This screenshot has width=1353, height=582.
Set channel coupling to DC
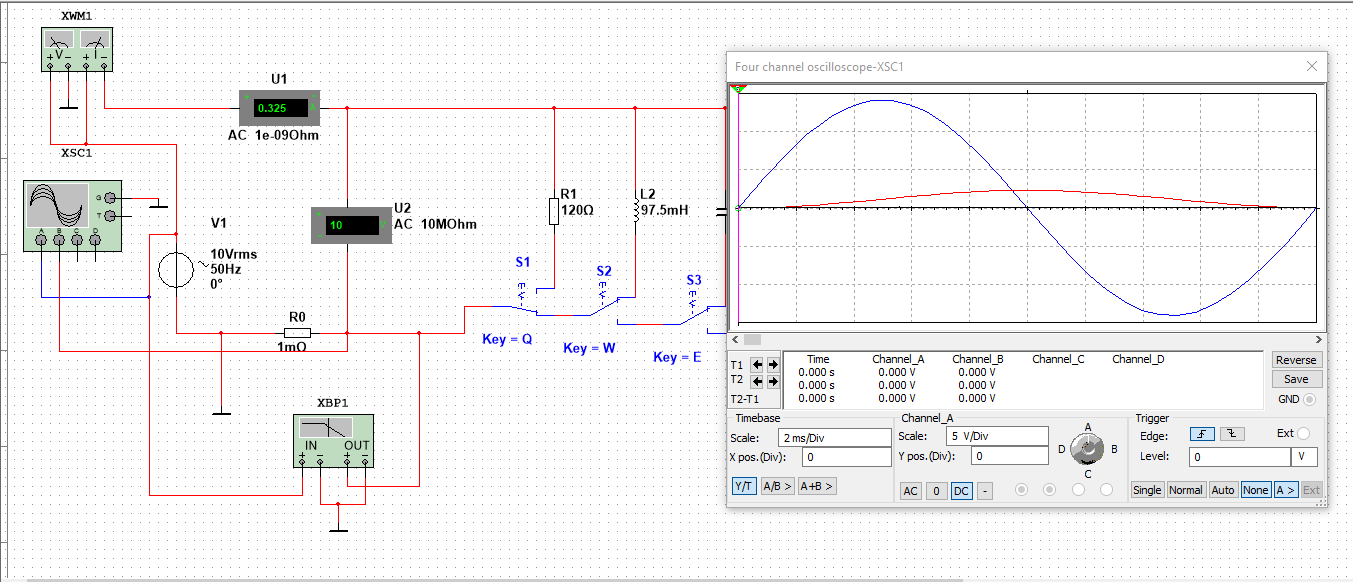960,491
